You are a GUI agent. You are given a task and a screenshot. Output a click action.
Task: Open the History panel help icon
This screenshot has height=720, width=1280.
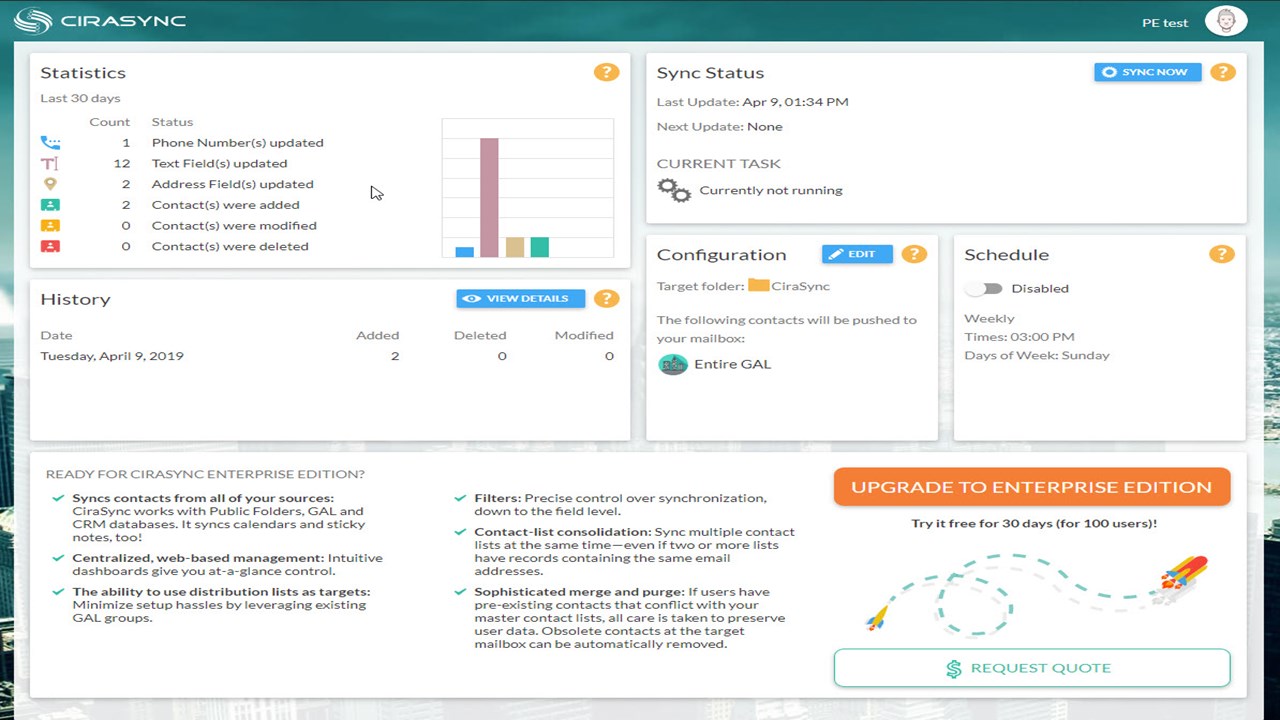point(606,298)
